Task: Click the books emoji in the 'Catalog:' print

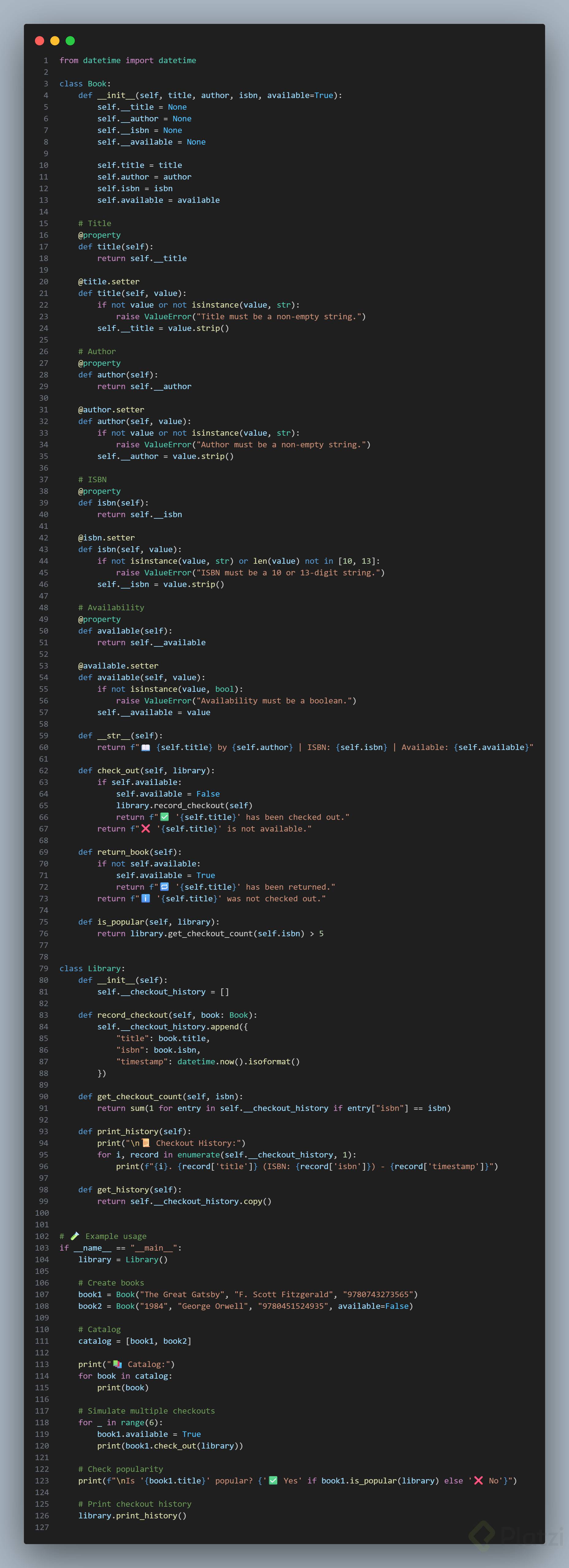Action: coord(118,1364)
